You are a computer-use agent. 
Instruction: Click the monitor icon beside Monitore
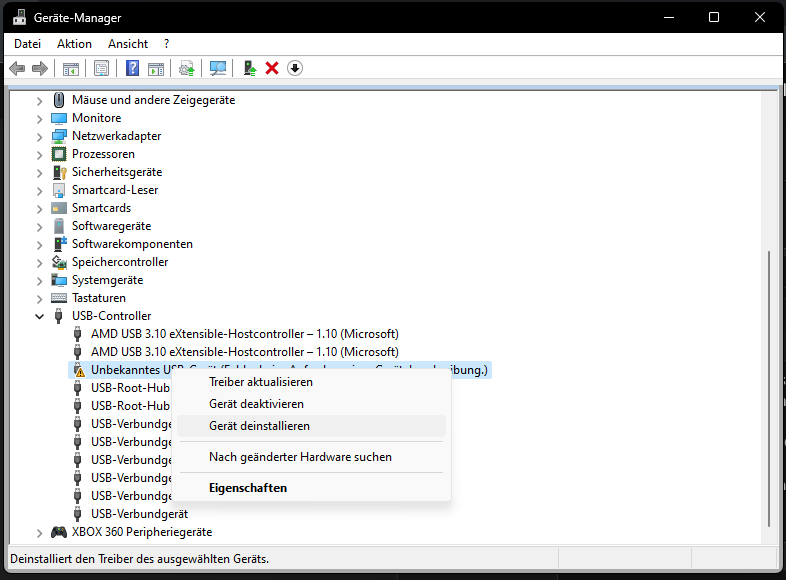click(x=59, y=118)
